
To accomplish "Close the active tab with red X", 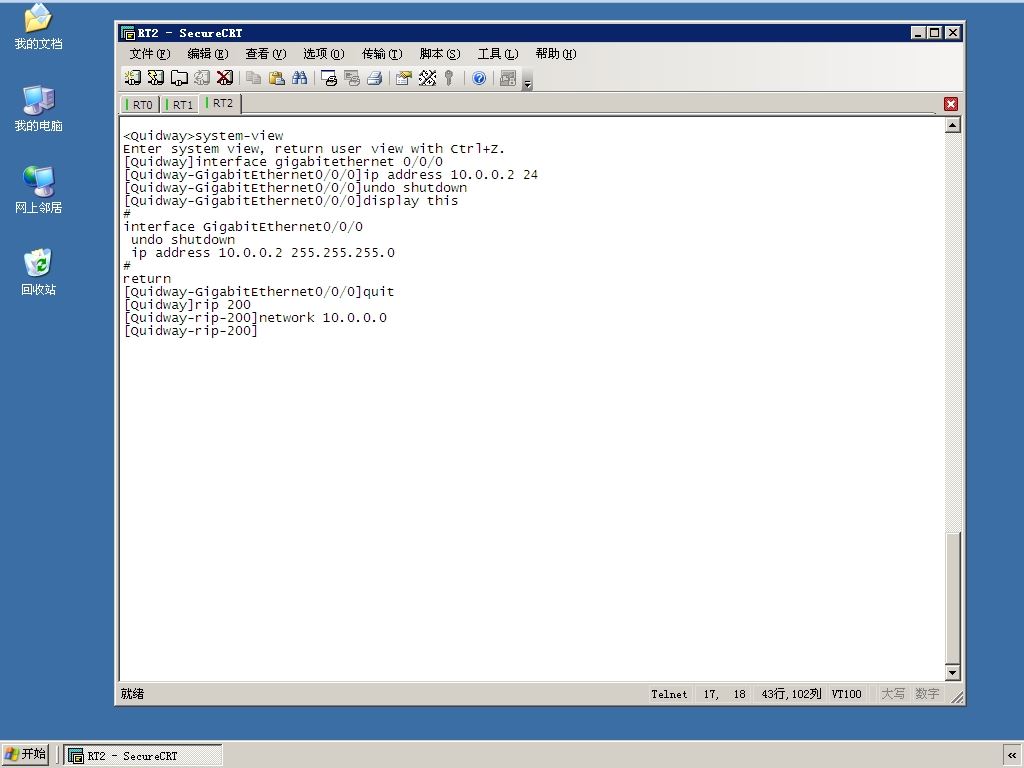I will click(x=950, y=104).
